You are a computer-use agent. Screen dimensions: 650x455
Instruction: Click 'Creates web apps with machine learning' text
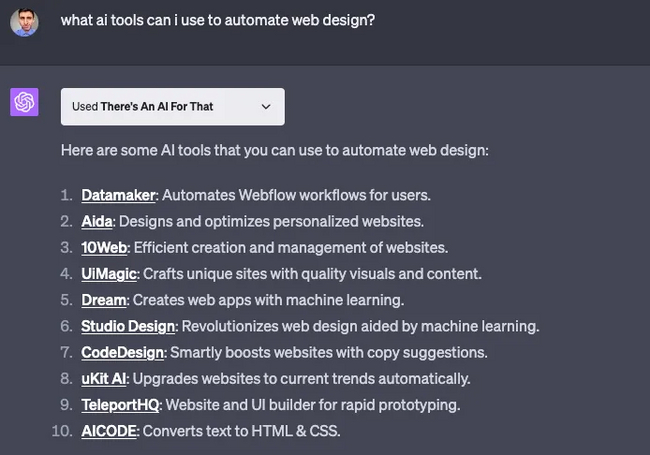[x=268, y=300]
